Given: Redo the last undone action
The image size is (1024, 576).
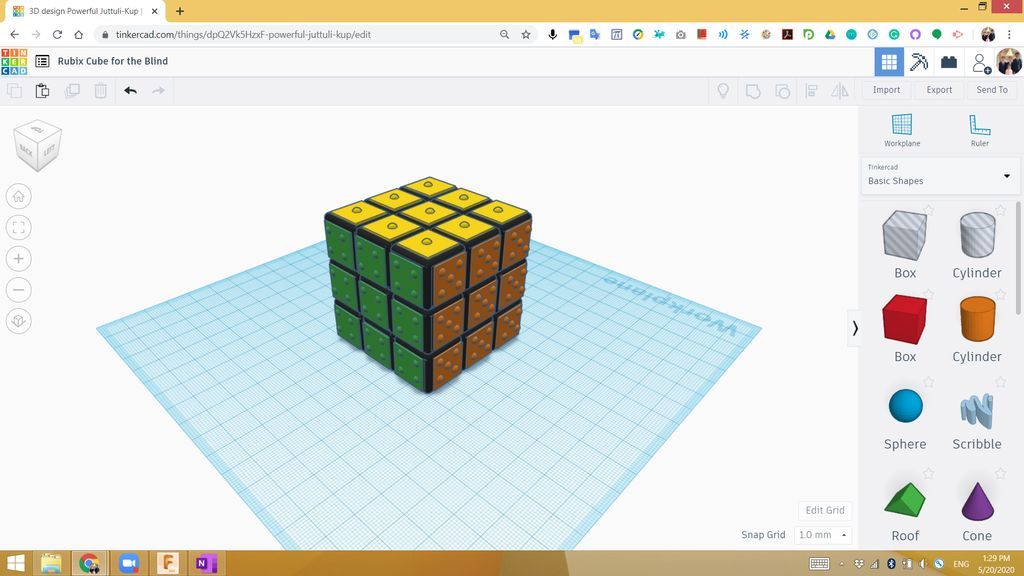Looking at the screenshot, I should [158, 91].
